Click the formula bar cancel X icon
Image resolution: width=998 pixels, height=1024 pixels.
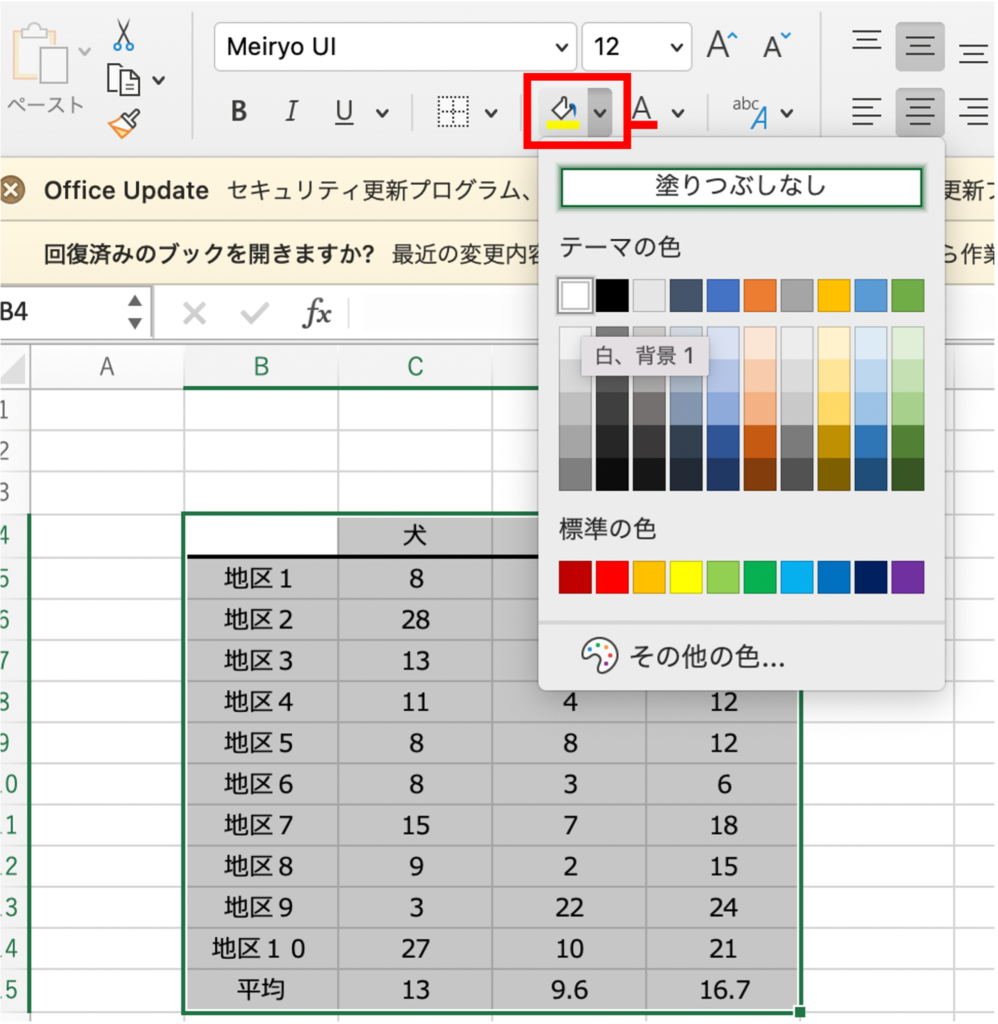(194, 314)
